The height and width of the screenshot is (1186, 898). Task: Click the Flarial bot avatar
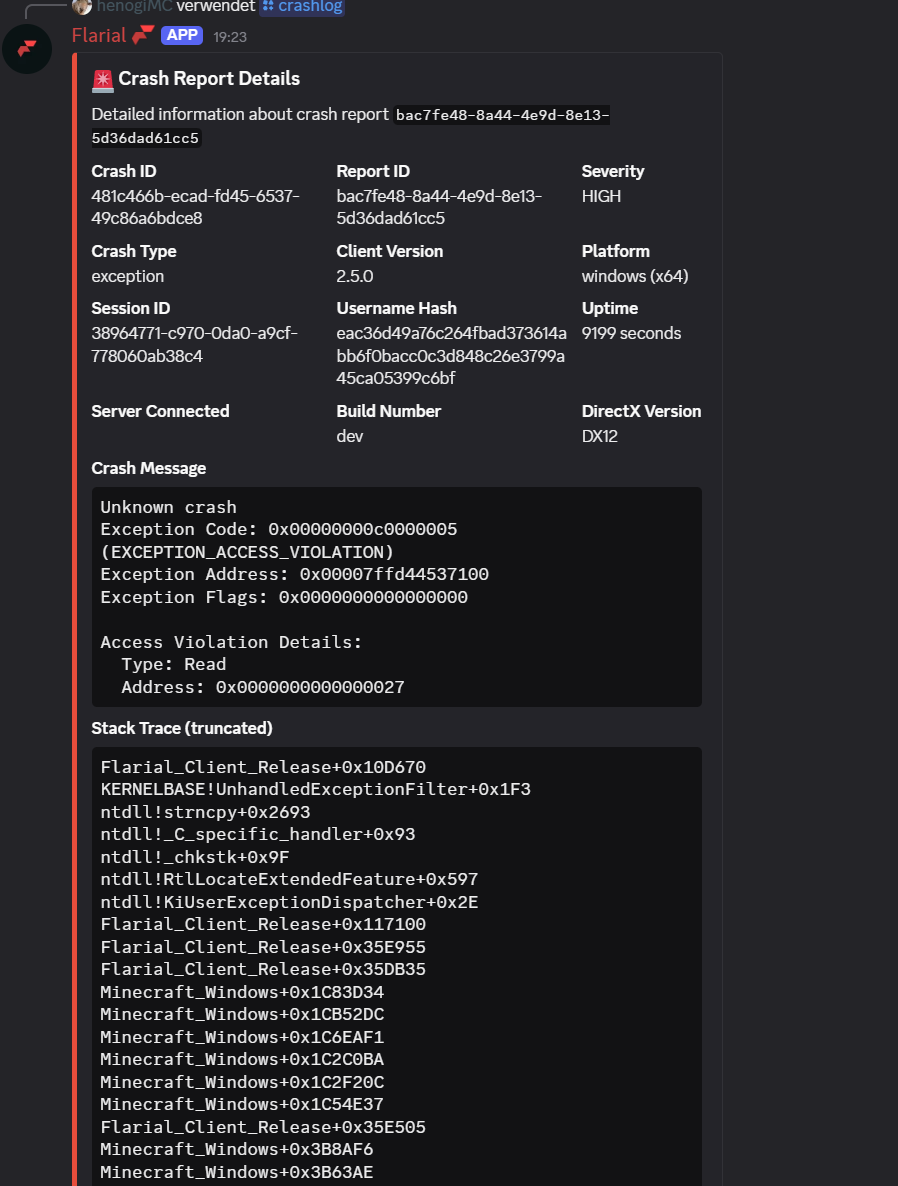click(x=27, y=48)
